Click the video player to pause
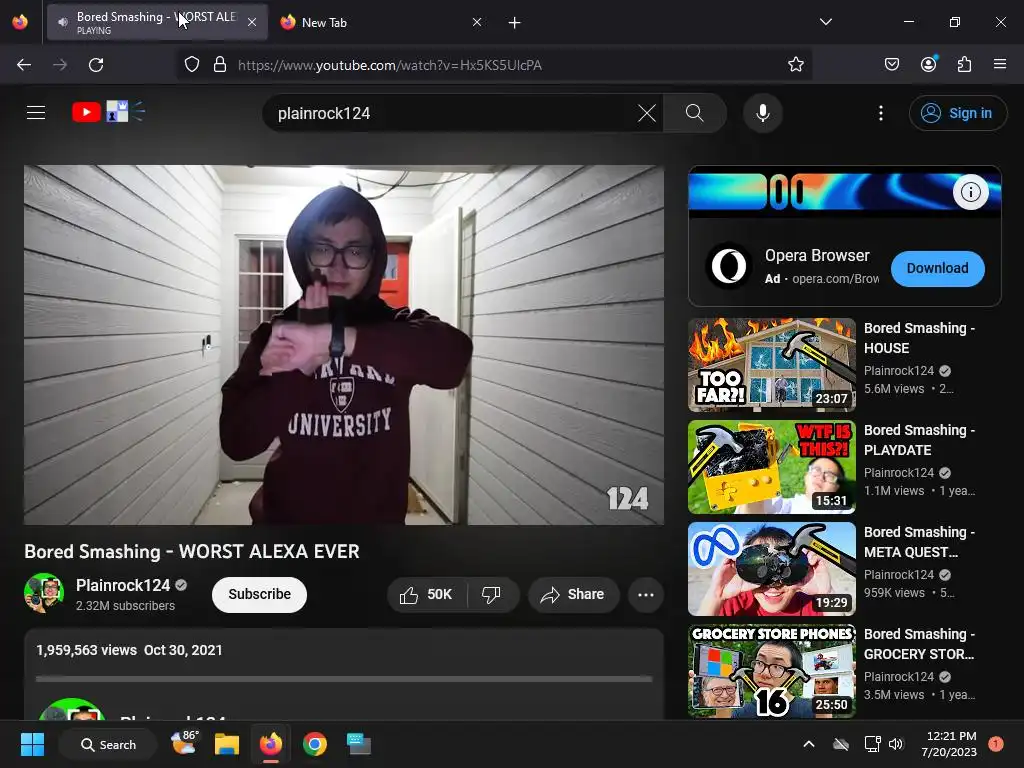Image resolution: width=1024 pixels, height=768 pixels. tap(344, 345)
